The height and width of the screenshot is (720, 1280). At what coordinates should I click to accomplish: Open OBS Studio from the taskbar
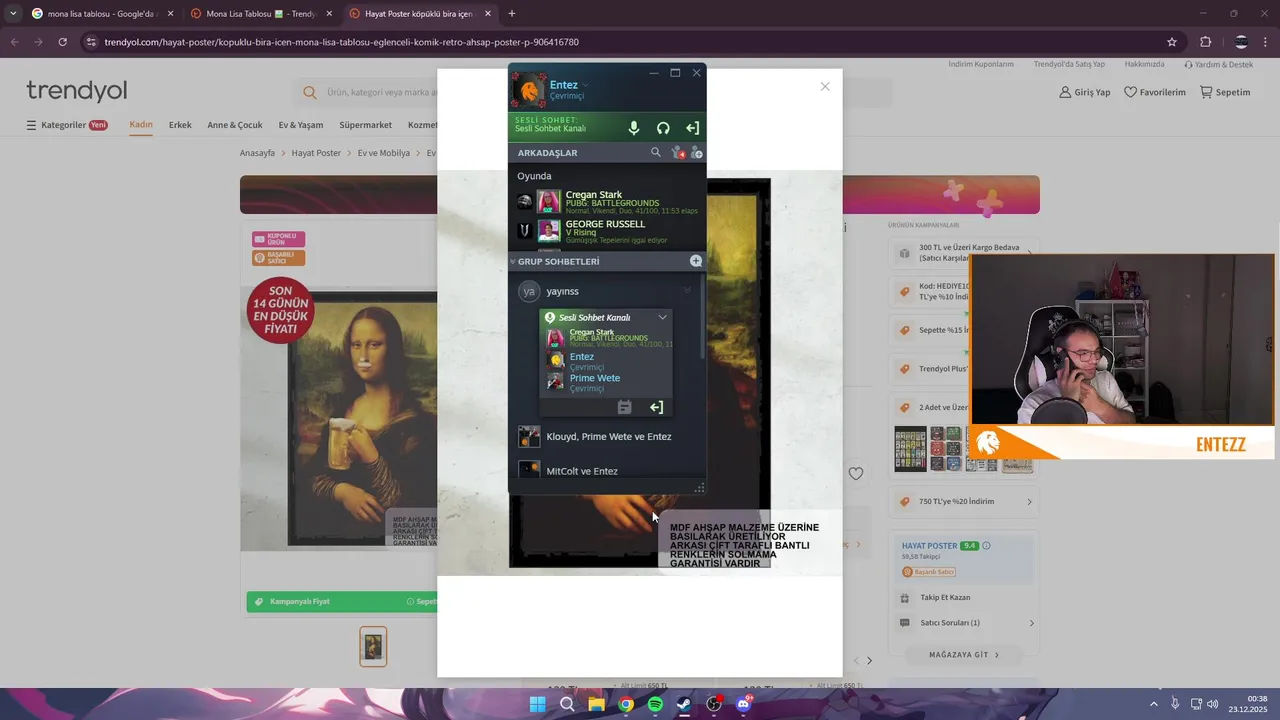[714, 704]
